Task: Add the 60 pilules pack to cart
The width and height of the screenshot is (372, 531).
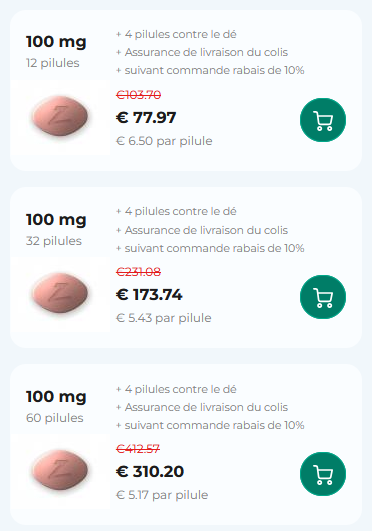Action: click(323, 474)
